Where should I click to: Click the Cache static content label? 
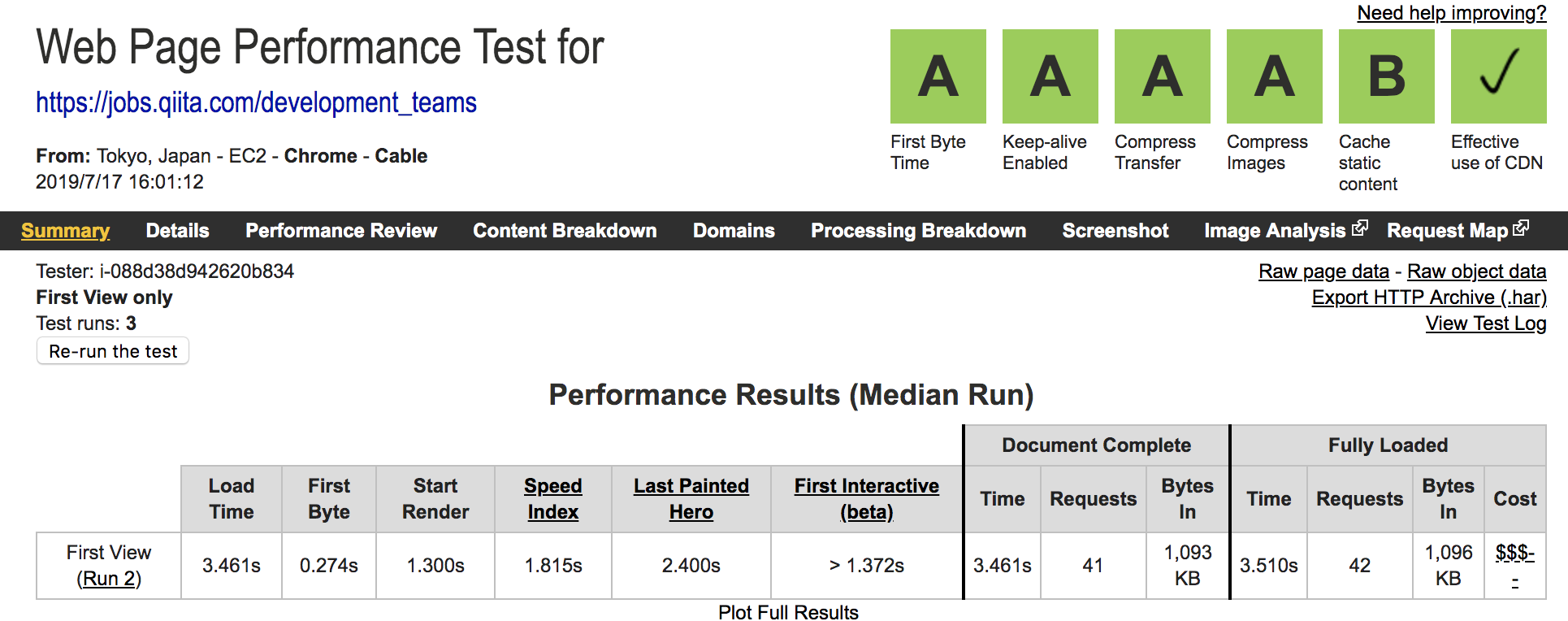click(x=1367, y=163)
